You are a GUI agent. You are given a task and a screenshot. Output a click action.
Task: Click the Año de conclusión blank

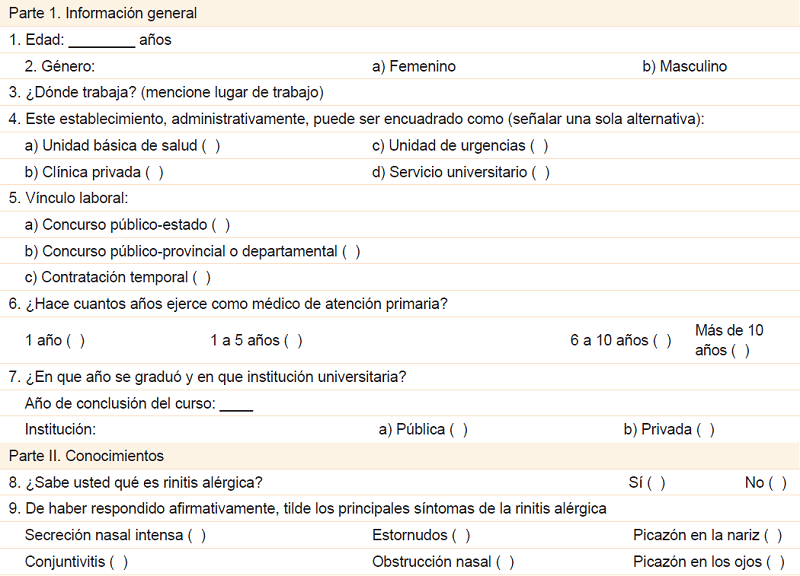[236, 404]
